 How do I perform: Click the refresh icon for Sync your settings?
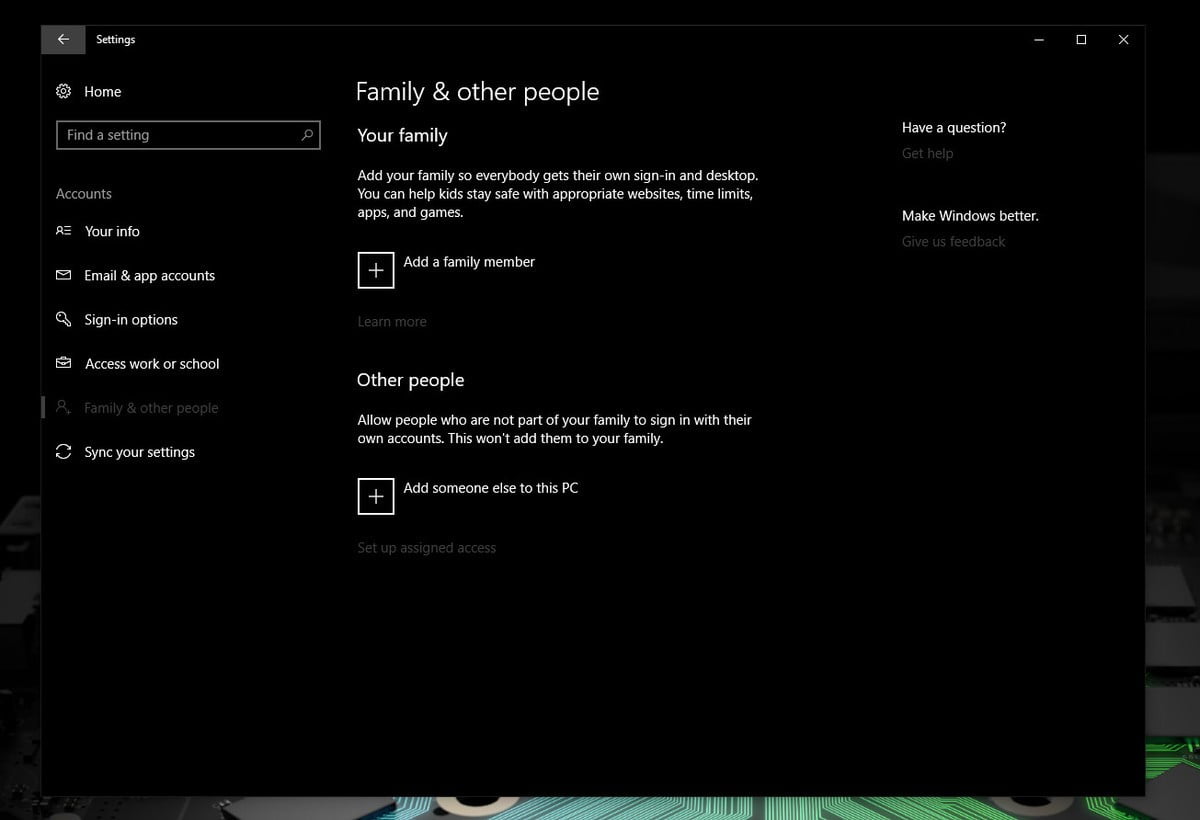click(63, 451)
